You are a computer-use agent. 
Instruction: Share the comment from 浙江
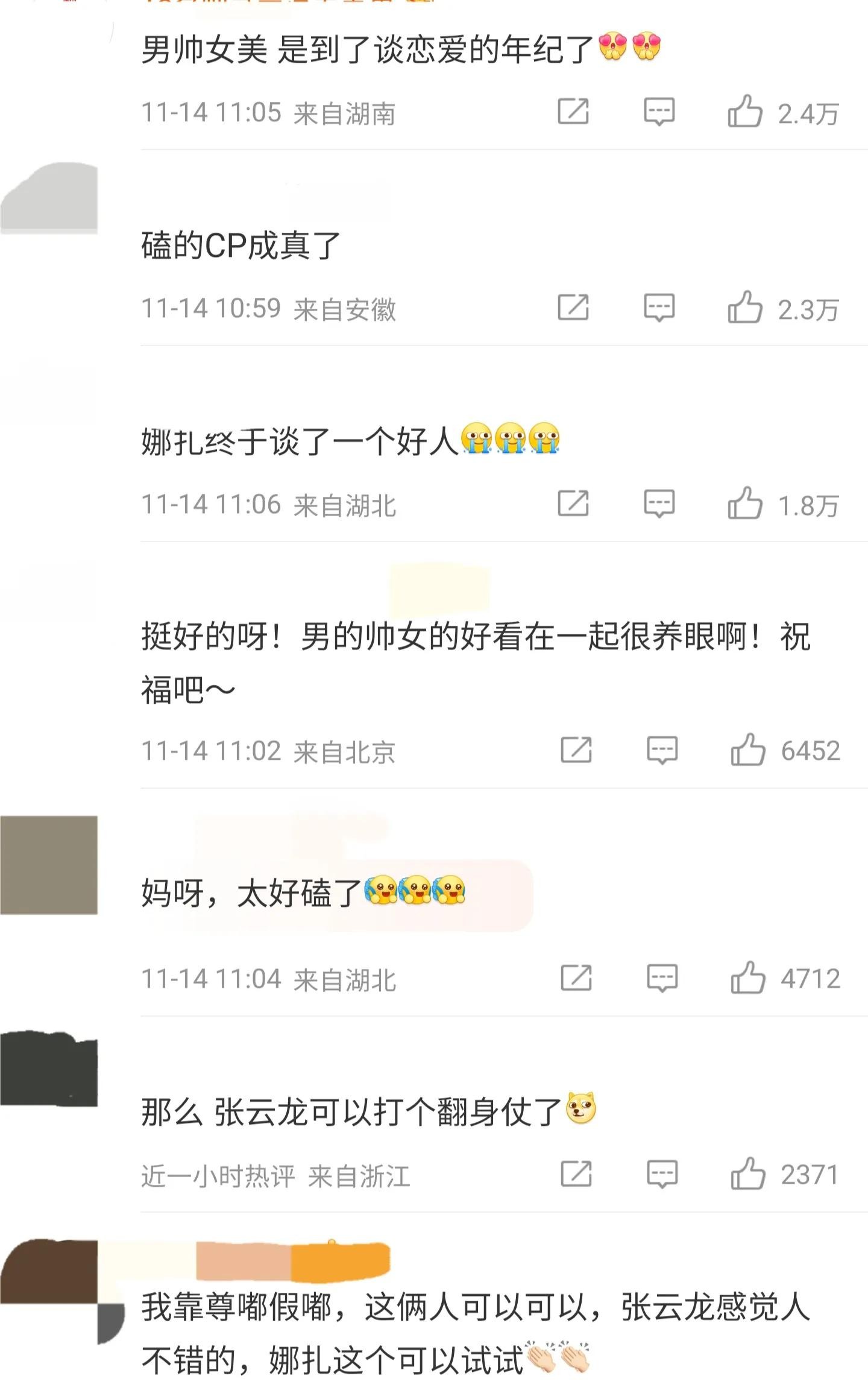pos(576,1173)
